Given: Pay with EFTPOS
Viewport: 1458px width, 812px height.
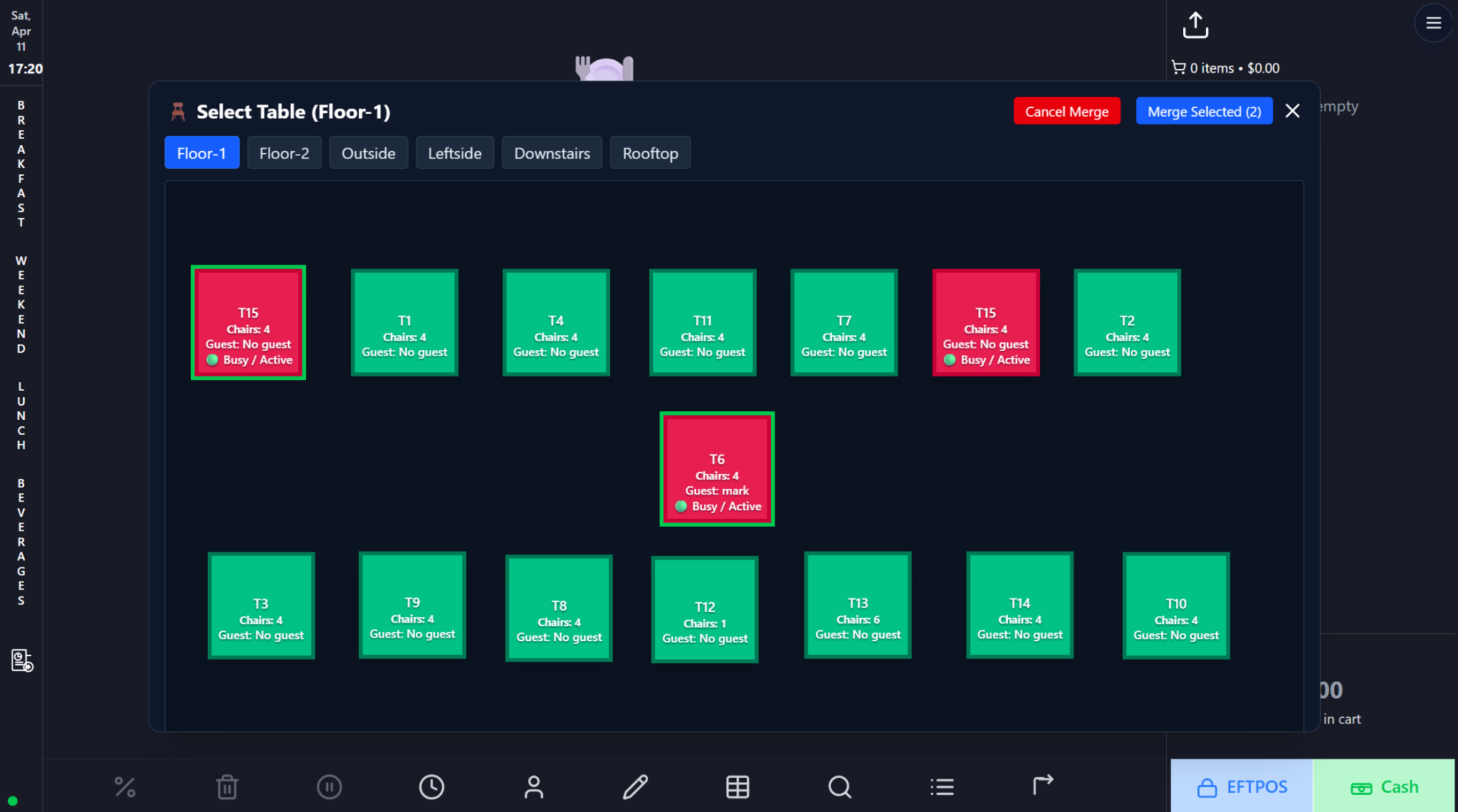Looking at the screenshot, I should (1242, 786).
